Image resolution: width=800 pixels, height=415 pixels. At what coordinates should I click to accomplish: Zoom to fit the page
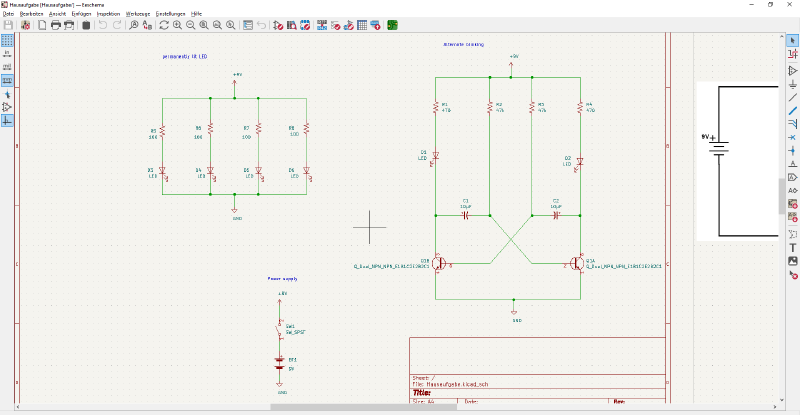(x=204, y=25)
